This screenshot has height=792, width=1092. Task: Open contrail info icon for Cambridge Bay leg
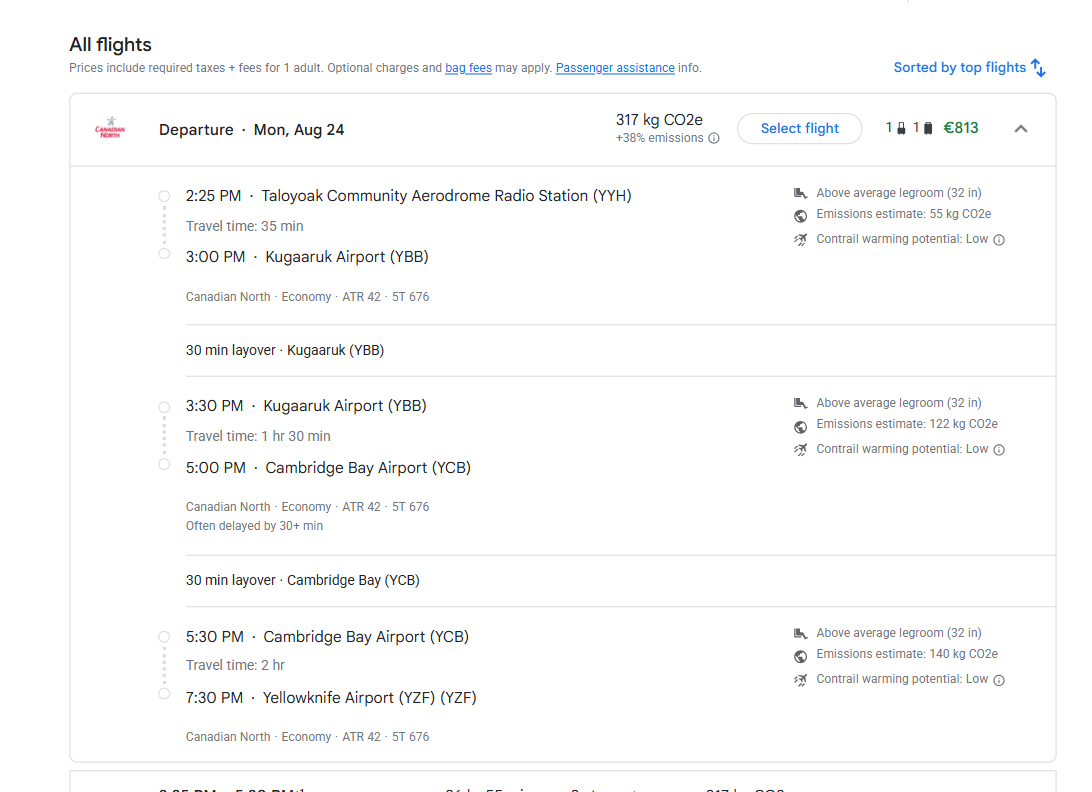pos(999,680)
